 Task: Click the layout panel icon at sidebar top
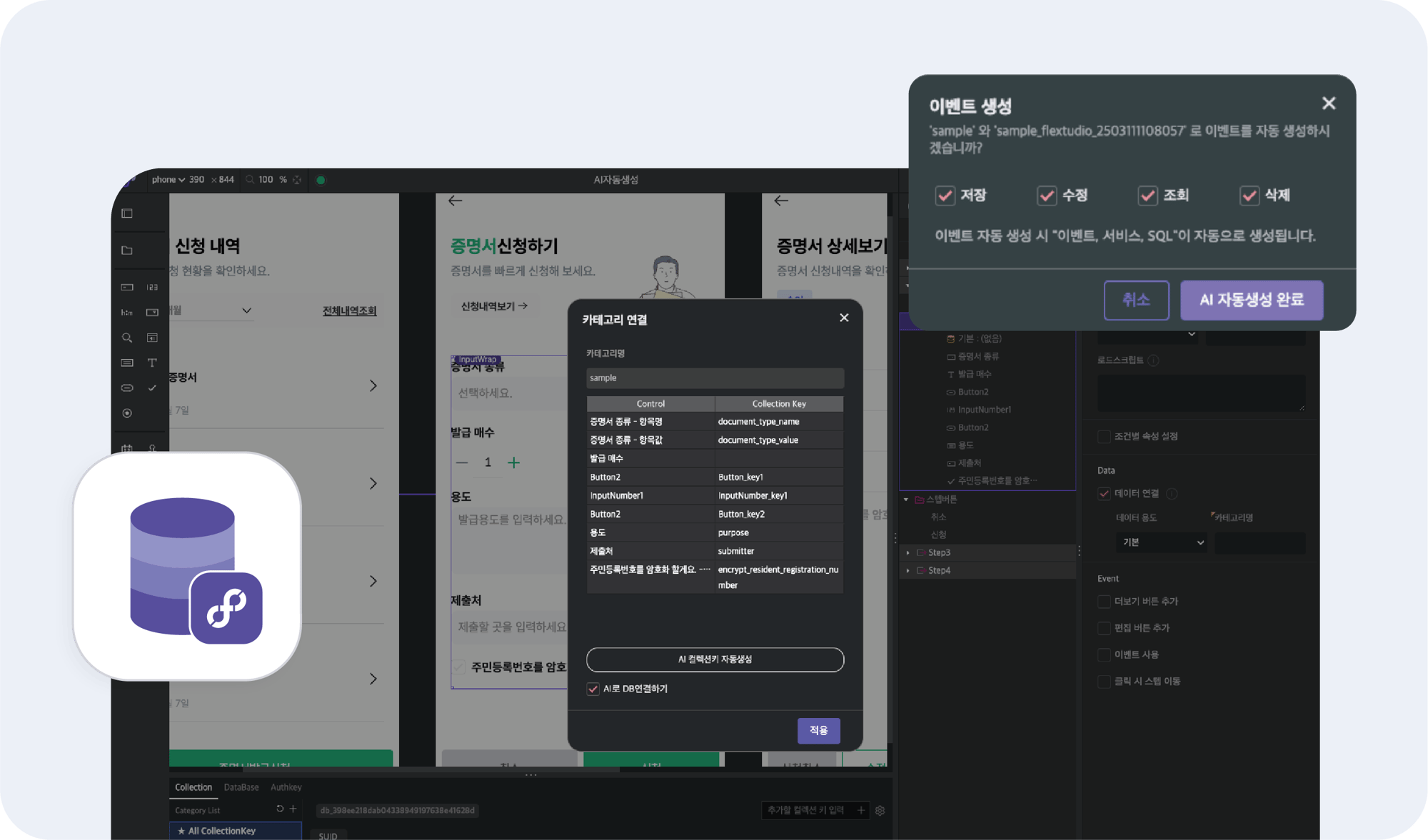pos(127,213)
